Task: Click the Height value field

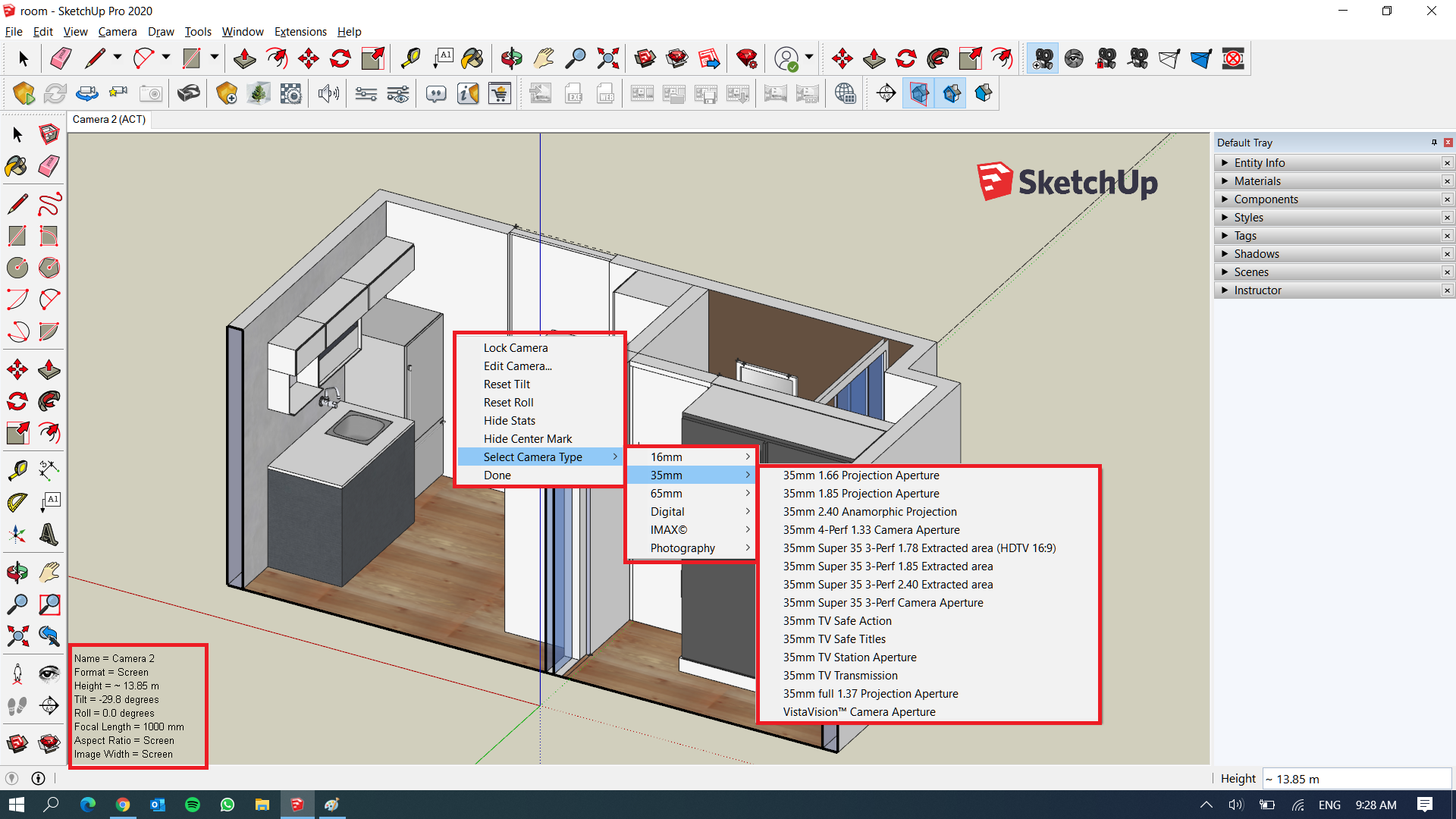Action: pyautogui.click(x=1357, y=778)
